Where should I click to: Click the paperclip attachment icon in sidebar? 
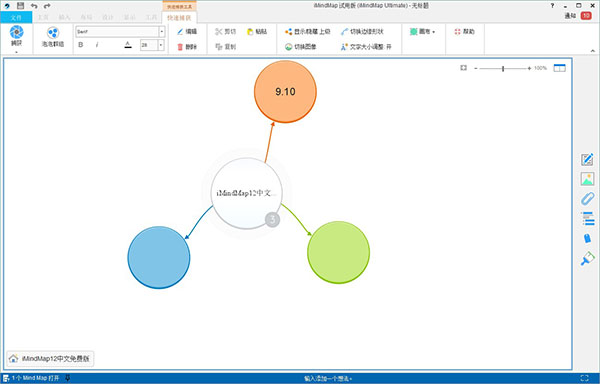[588, 199]
